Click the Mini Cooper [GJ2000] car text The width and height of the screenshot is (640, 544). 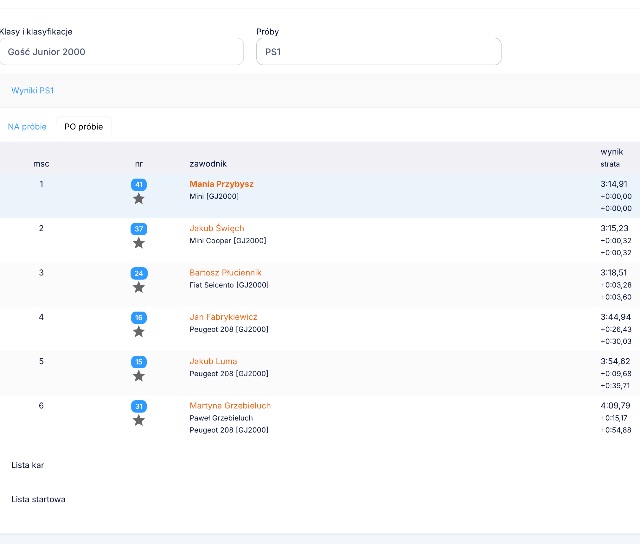tap(228, 240)
